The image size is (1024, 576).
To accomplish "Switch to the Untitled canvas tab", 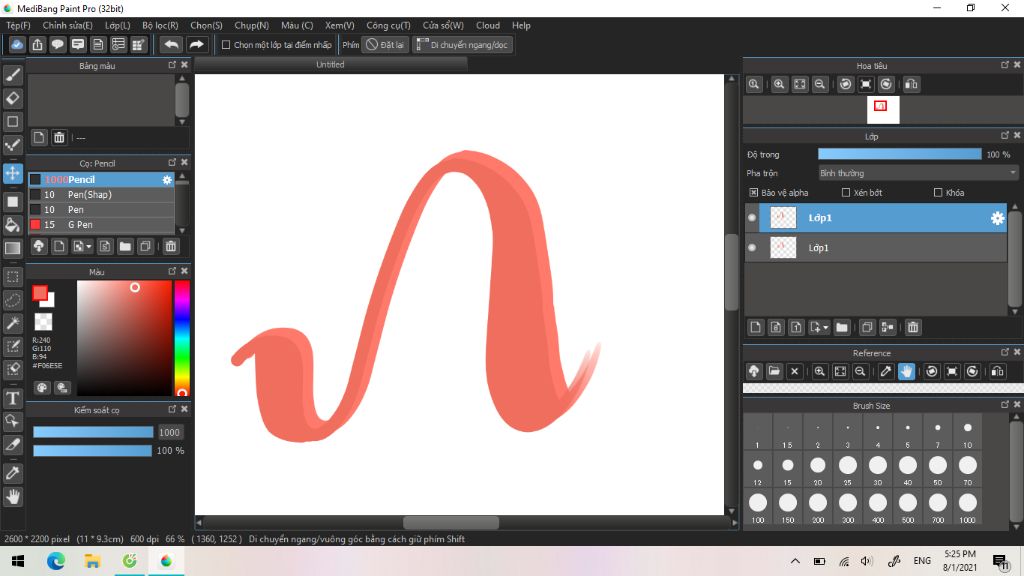I will (x=330, y=65).
